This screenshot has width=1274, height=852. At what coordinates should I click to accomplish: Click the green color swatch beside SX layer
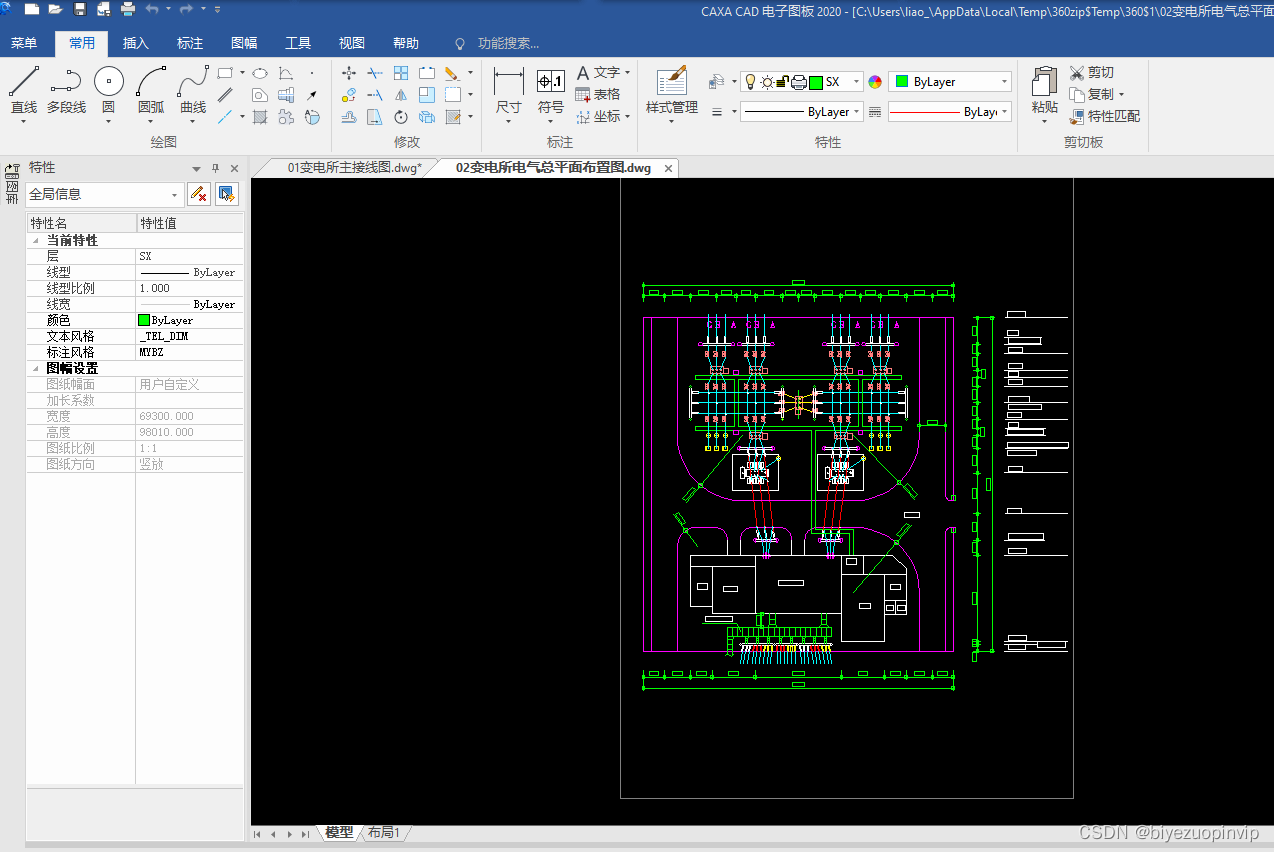point(815,82)
